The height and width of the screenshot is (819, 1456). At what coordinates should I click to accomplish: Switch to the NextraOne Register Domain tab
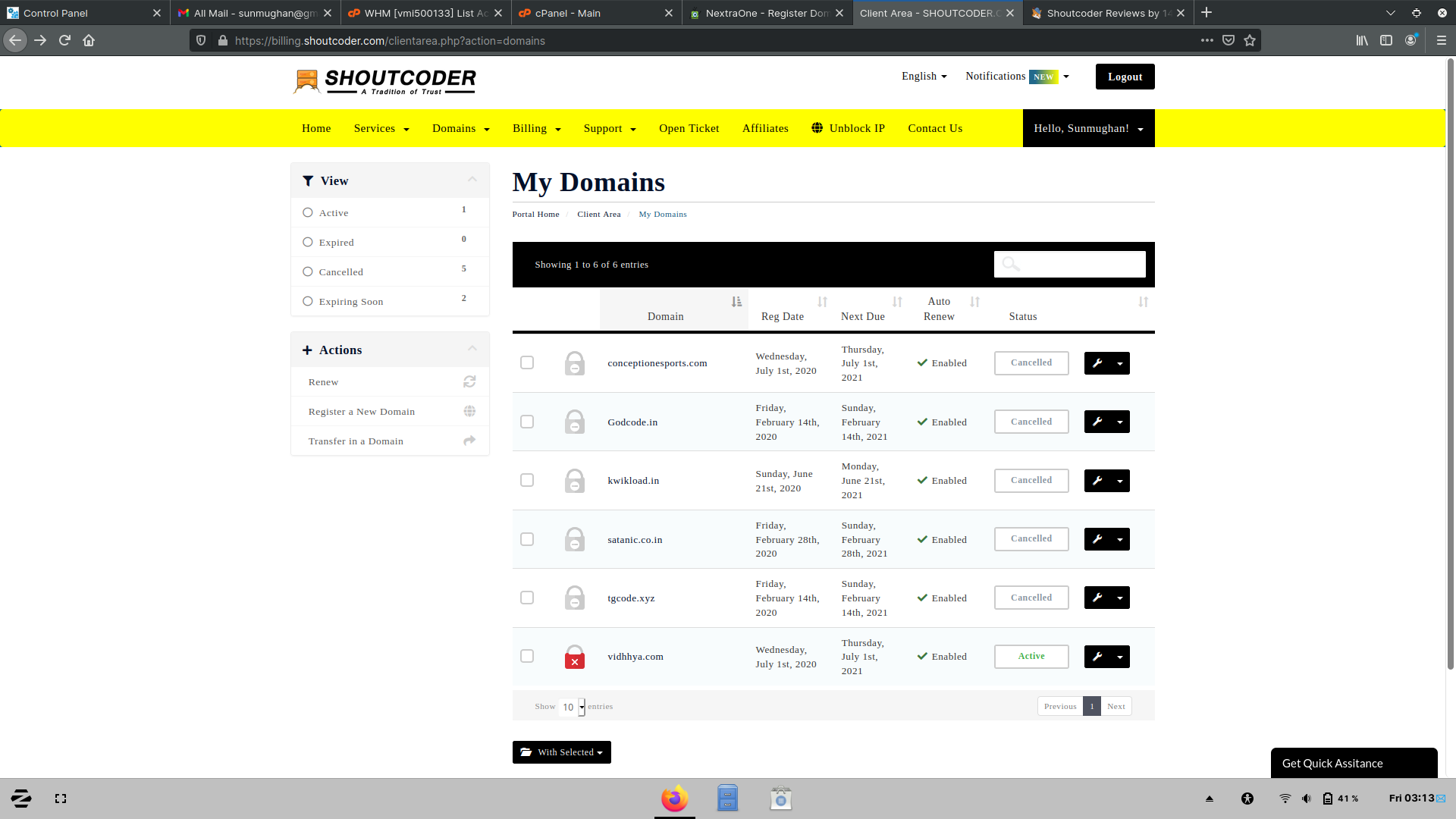(767, 13)
